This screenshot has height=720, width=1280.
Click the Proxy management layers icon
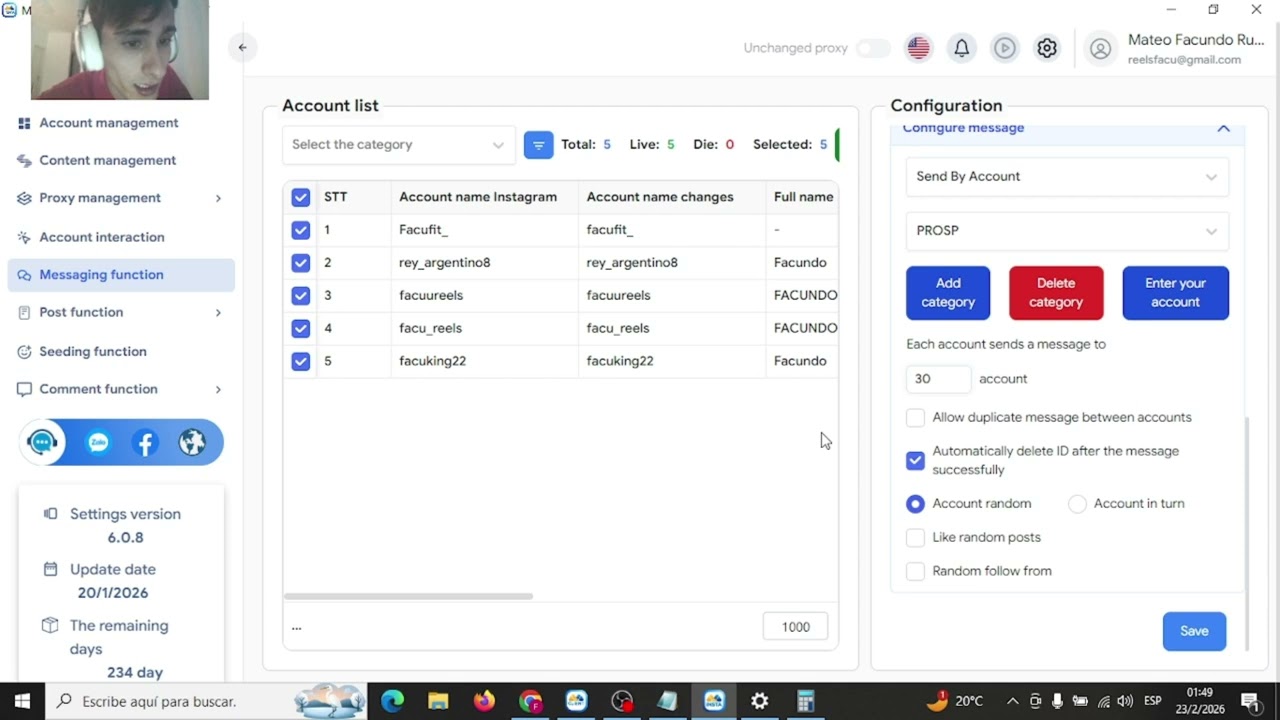coord(24,198)
